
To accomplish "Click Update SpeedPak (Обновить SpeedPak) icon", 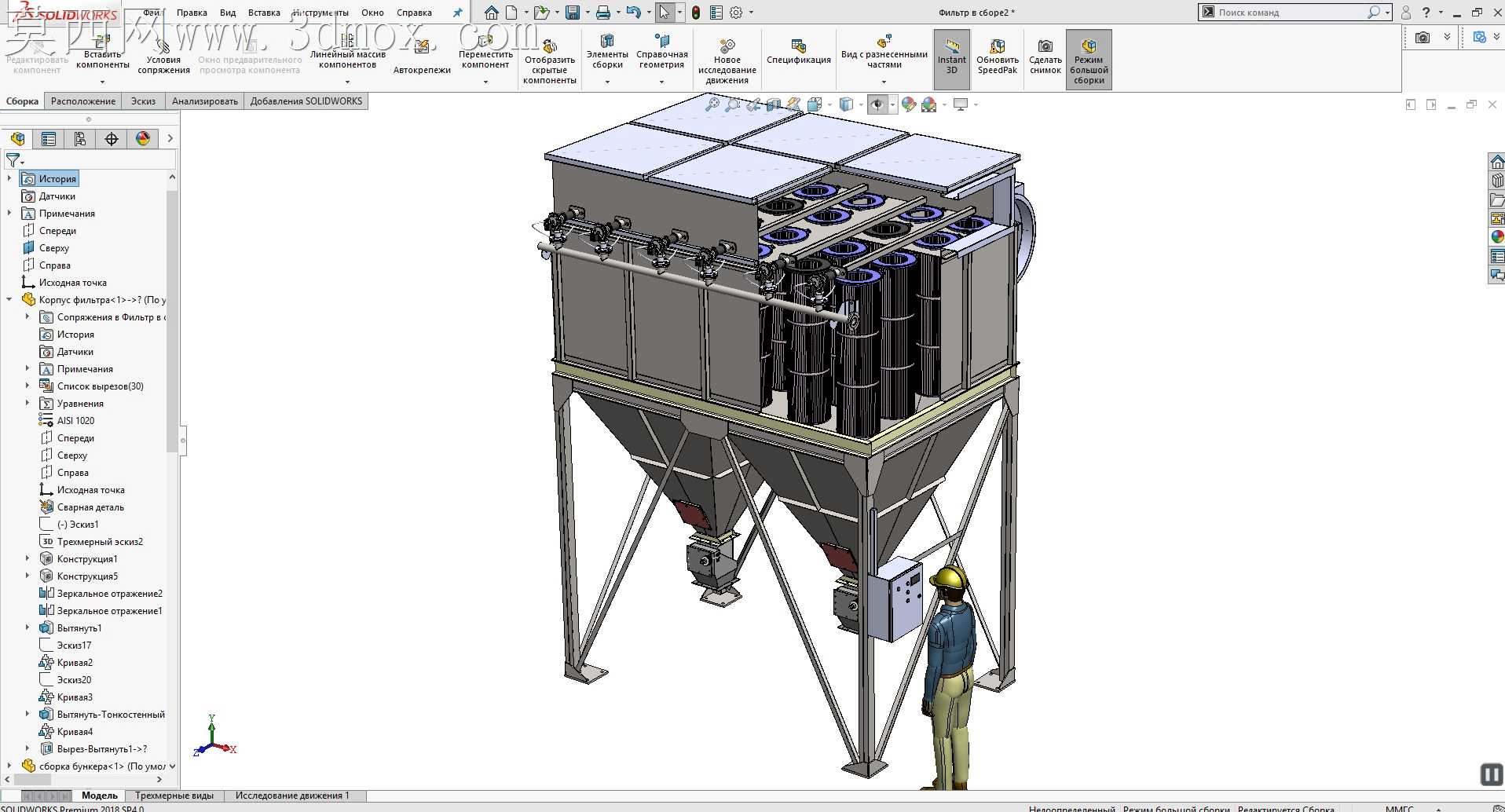I will [x=998, y=57].
